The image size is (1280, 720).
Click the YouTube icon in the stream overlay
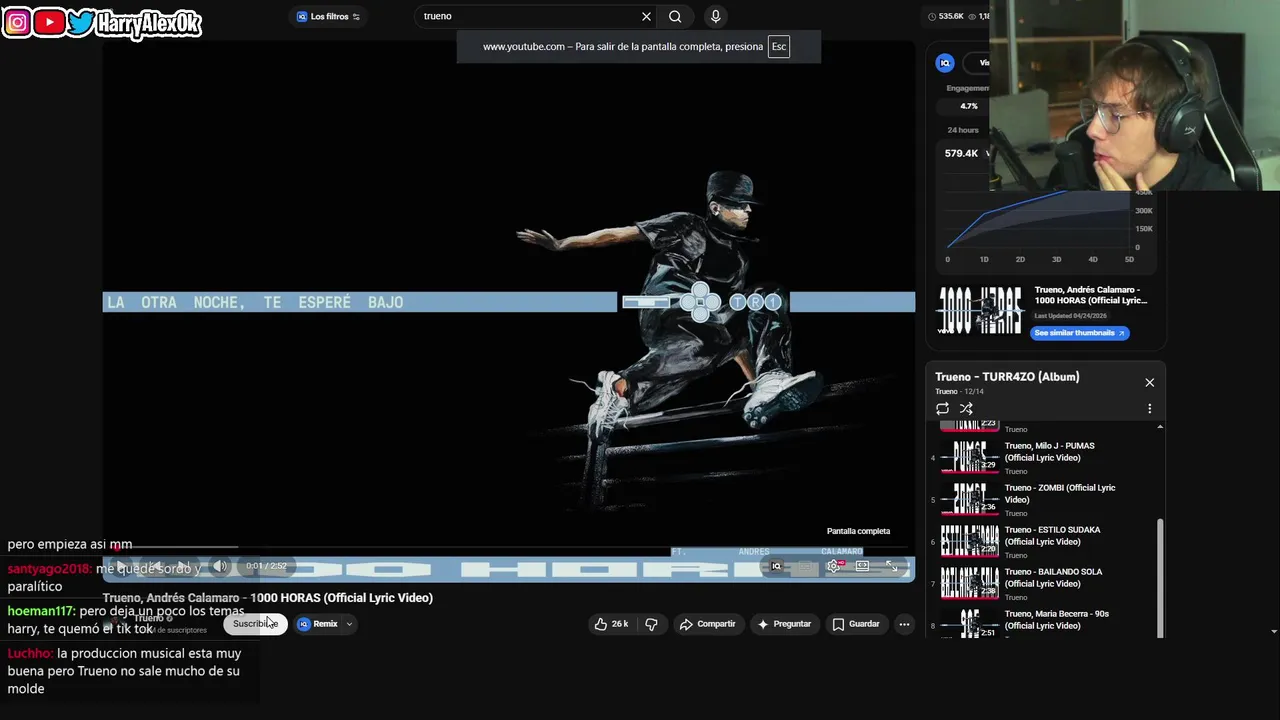pos(50,21)
